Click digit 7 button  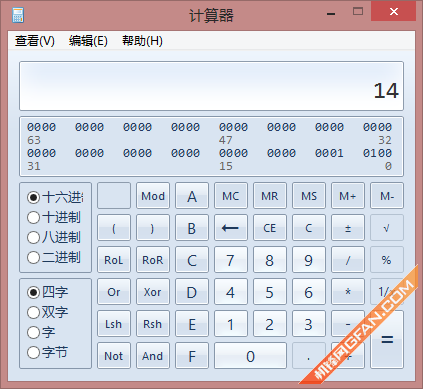click(x=231, y=260)
